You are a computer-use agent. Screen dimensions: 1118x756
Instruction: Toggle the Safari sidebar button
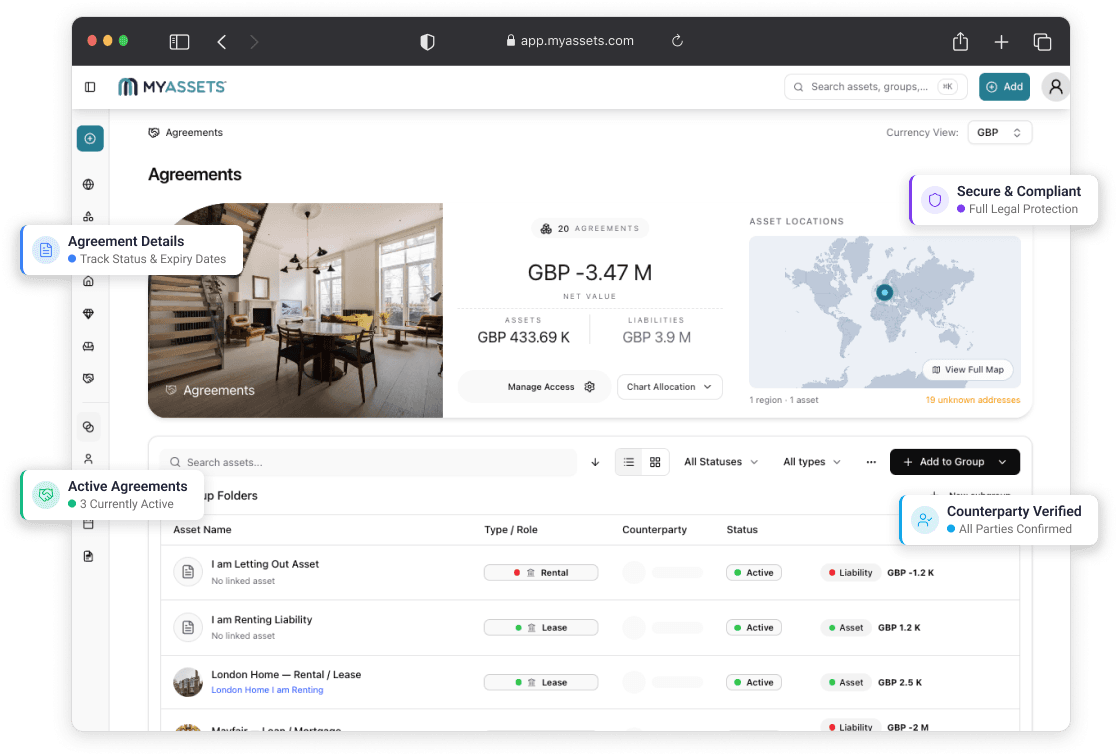tap(179, 42)
